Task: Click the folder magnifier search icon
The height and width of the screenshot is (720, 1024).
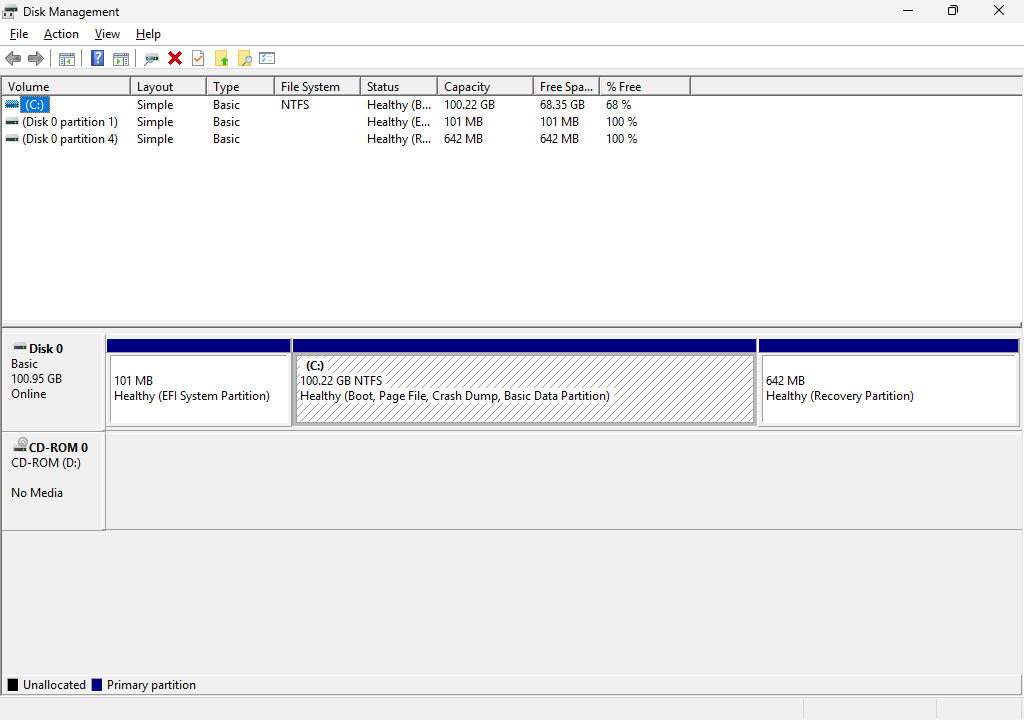Action: click(245, 59)
